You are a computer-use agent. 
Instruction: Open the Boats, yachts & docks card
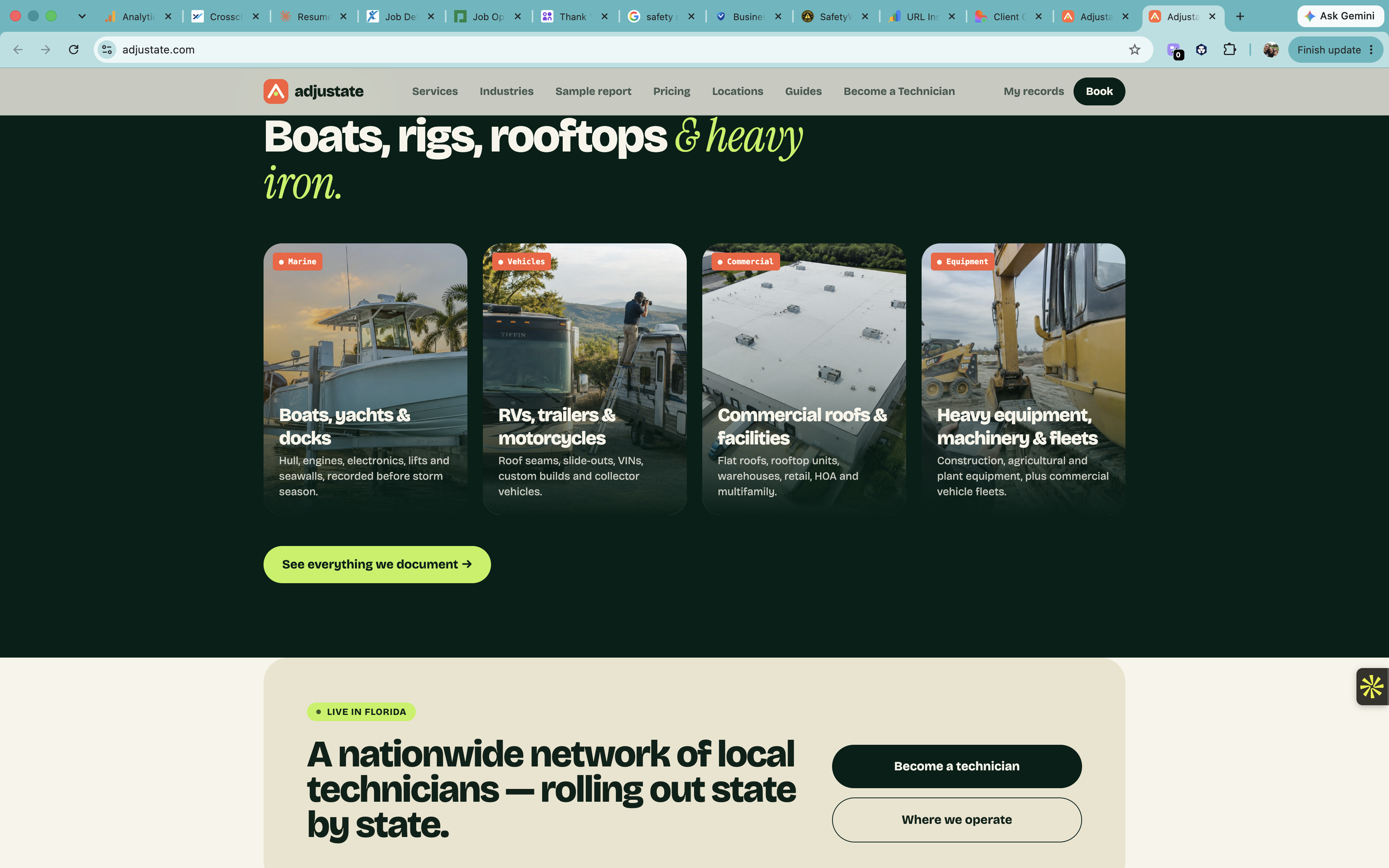pyautogui.click(x=365, y=379)
